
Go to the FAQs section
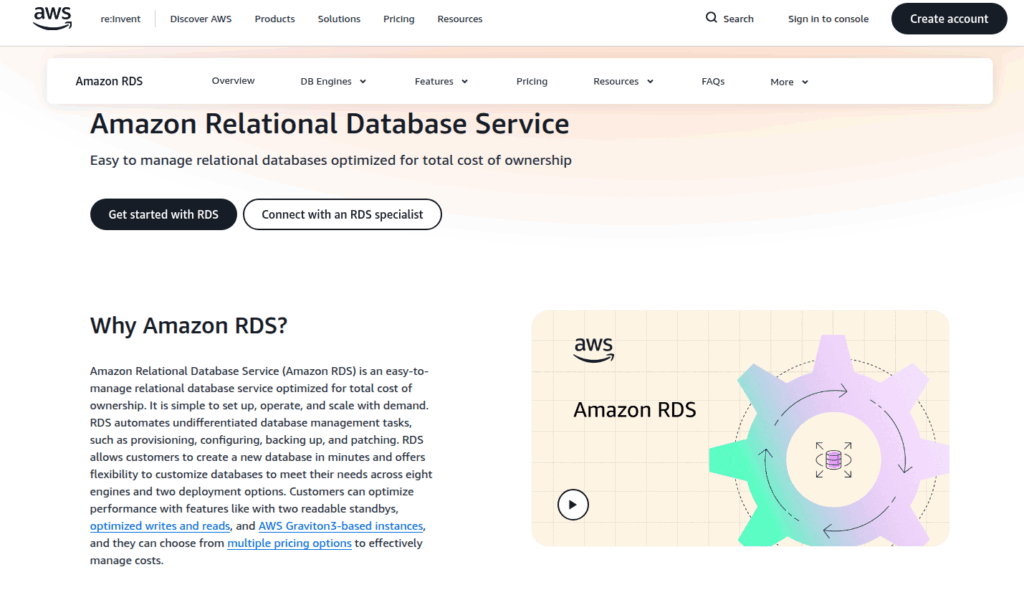tap(713, 81)
